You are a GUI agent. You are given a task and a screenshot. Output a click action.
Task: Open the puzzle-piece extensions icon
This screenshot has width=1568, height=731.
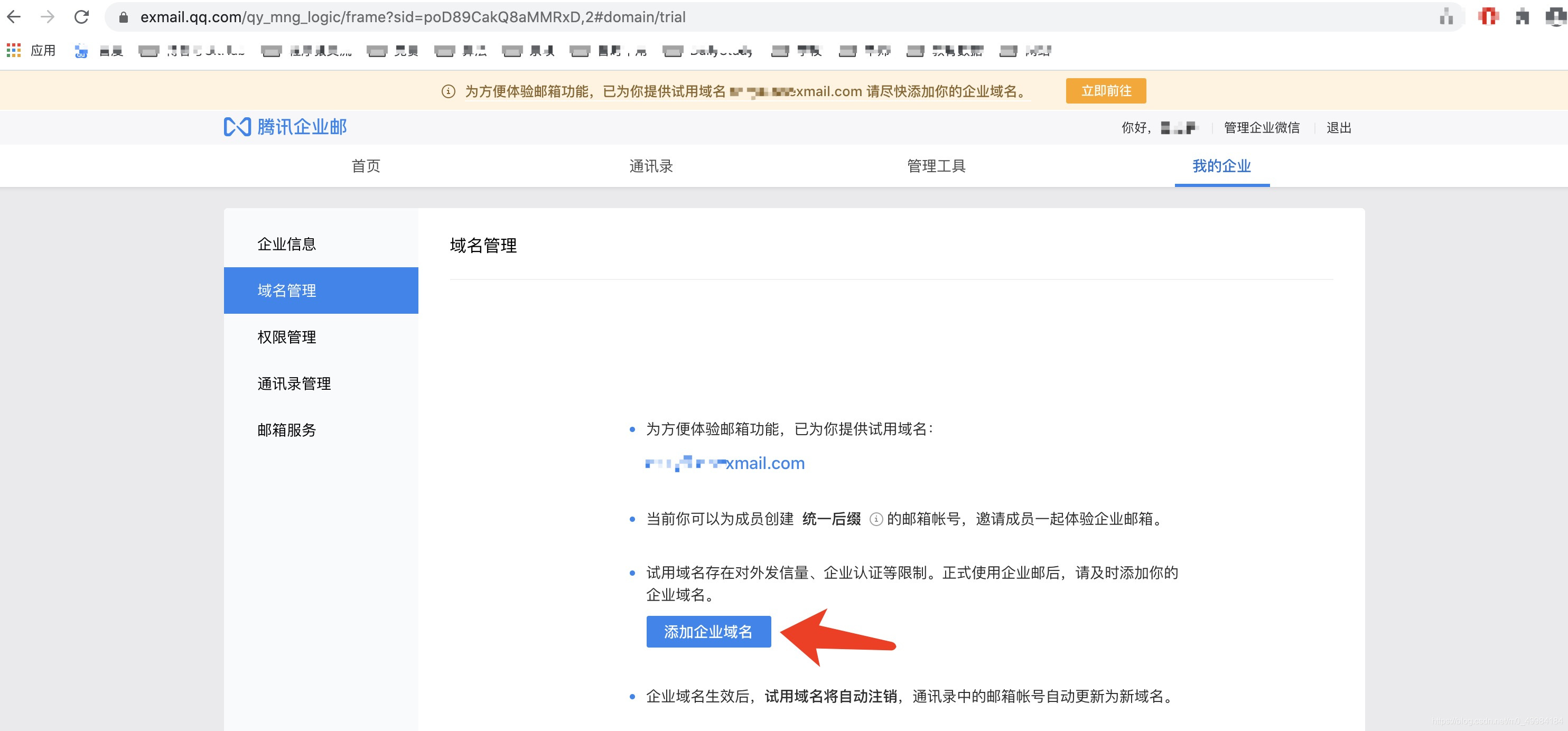[x=1523, y=17]
